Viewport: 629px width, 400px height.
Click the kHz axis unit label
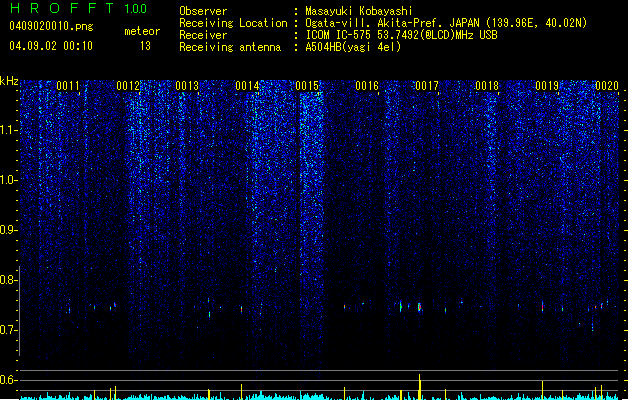pyautogui.click(x=9, y=81)
